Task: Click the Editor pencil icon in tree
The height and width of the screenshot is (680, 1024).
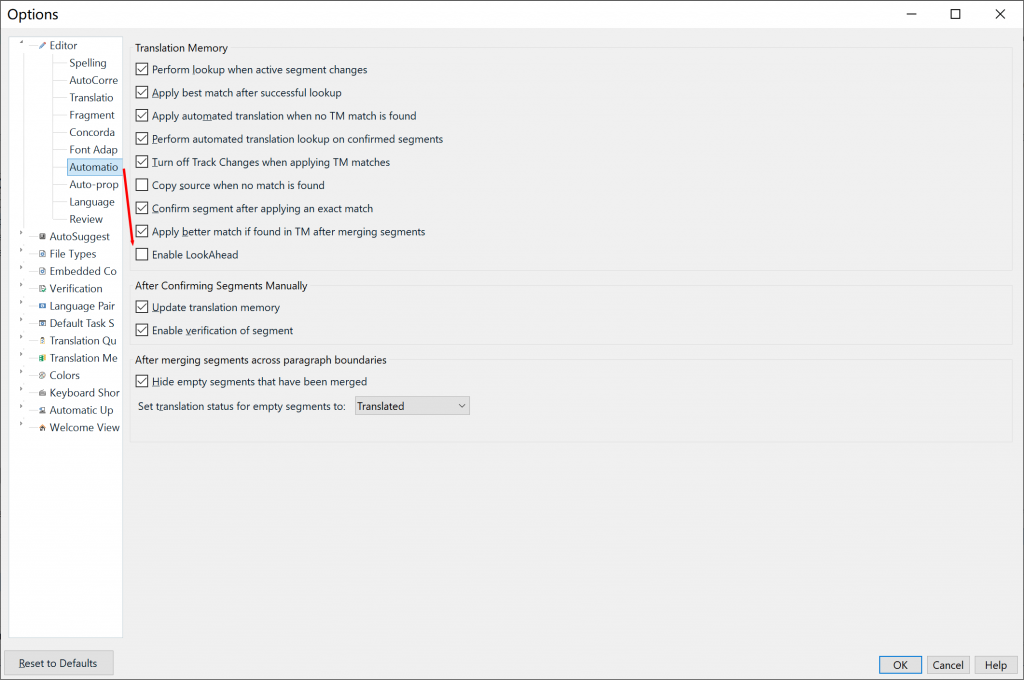Action: [42, 45]
